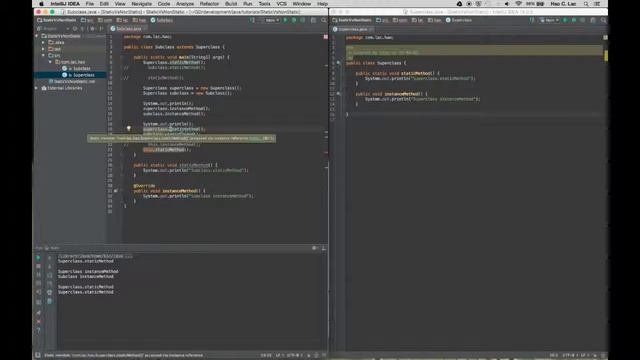Viewport: 640px width, 360px height.
Task: Click the UTF-8 encoding selector in left status bar
Action: pyautogui.click(x=295, y=355)
